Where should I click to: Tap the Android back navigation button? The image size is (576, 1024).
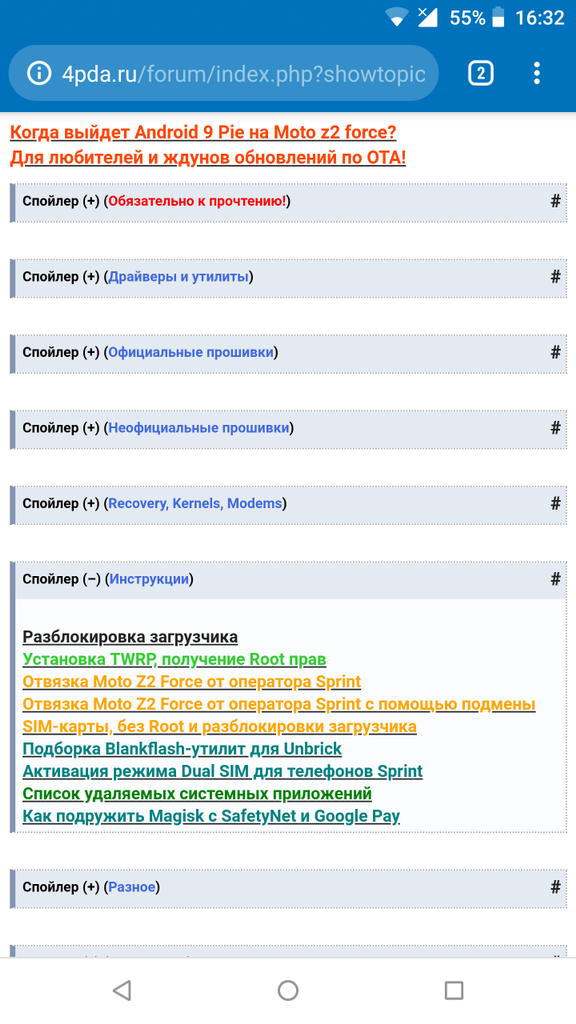(x=122, y=990)
